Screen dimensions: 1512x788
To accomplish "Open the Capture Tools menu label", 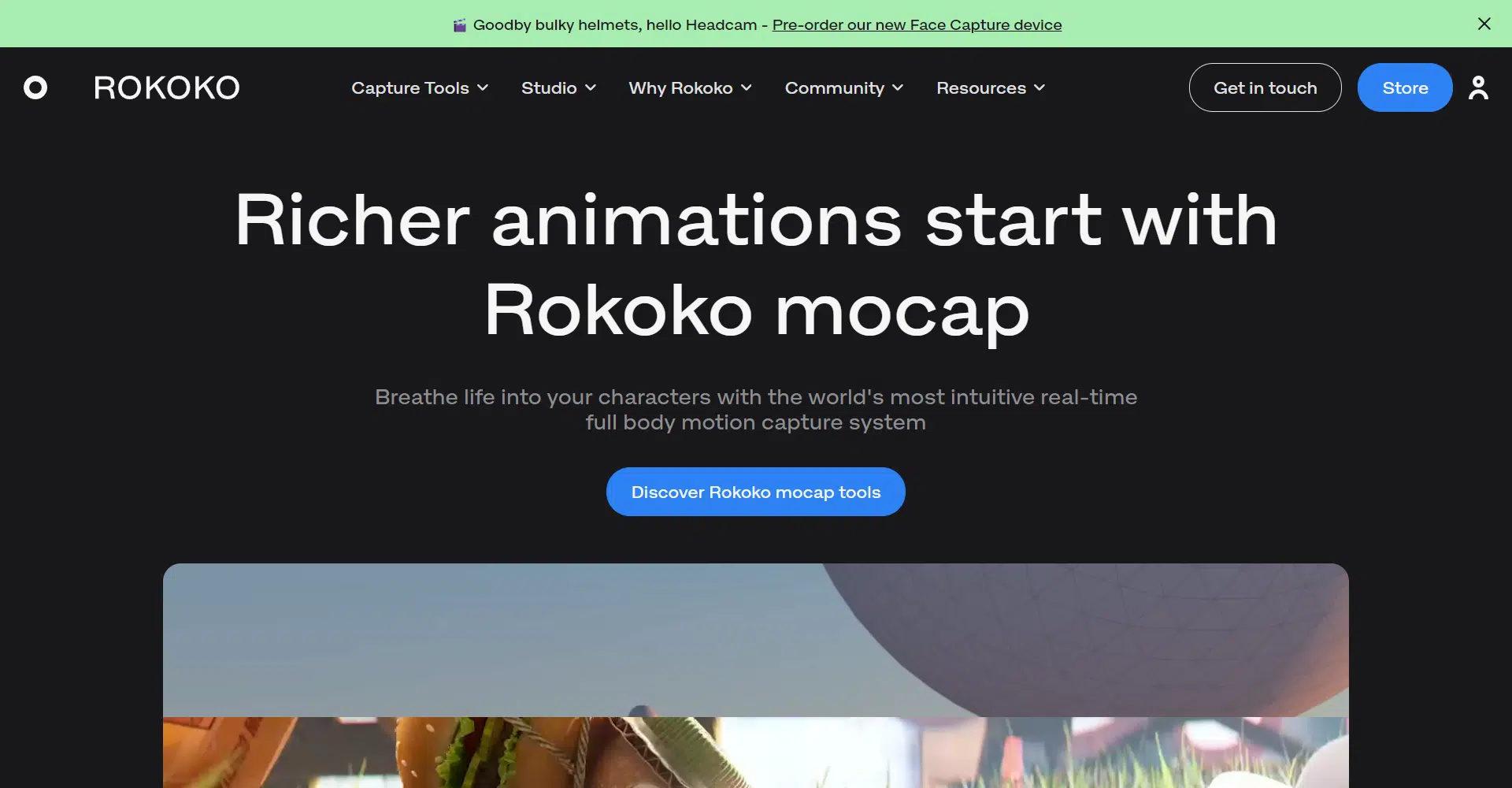I will (x=409, y=87).
